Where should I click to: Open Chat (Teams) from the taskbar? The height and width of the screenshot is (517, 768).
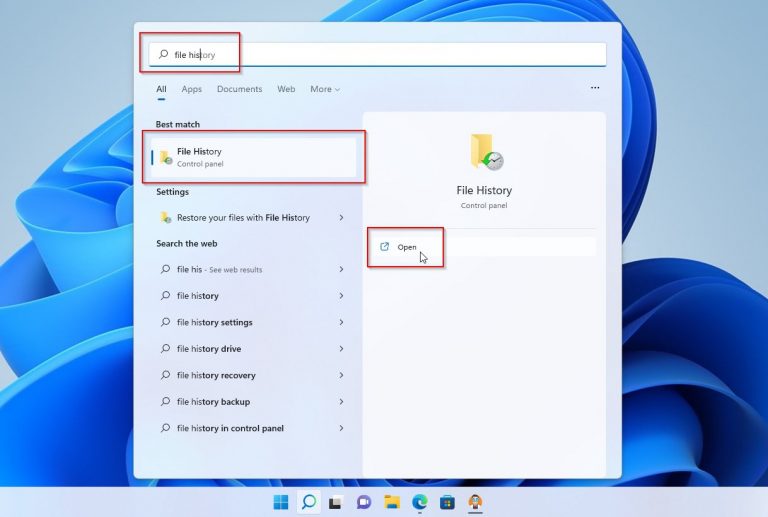(363, 502)
